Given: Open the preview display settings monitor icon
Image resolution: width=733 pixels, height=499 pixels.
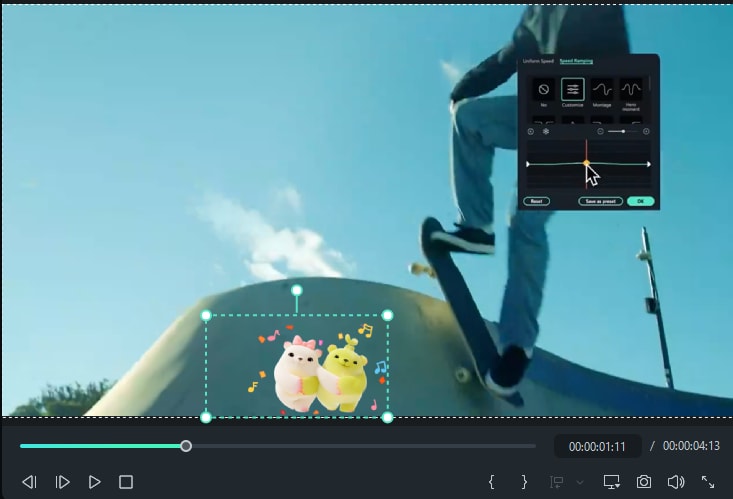Looking at the screenshot, I should (x=611, y=482).
